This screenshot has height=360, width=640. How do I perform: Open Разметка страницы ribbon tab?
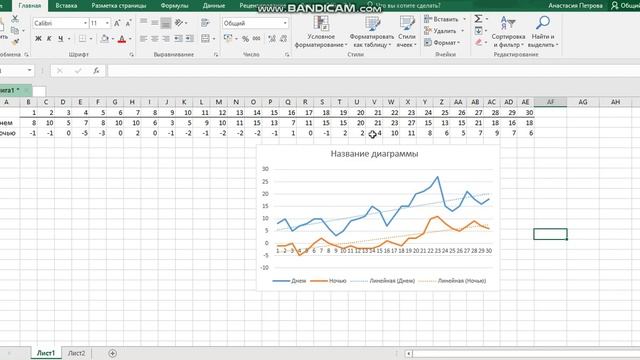click(x=119, y=6)
